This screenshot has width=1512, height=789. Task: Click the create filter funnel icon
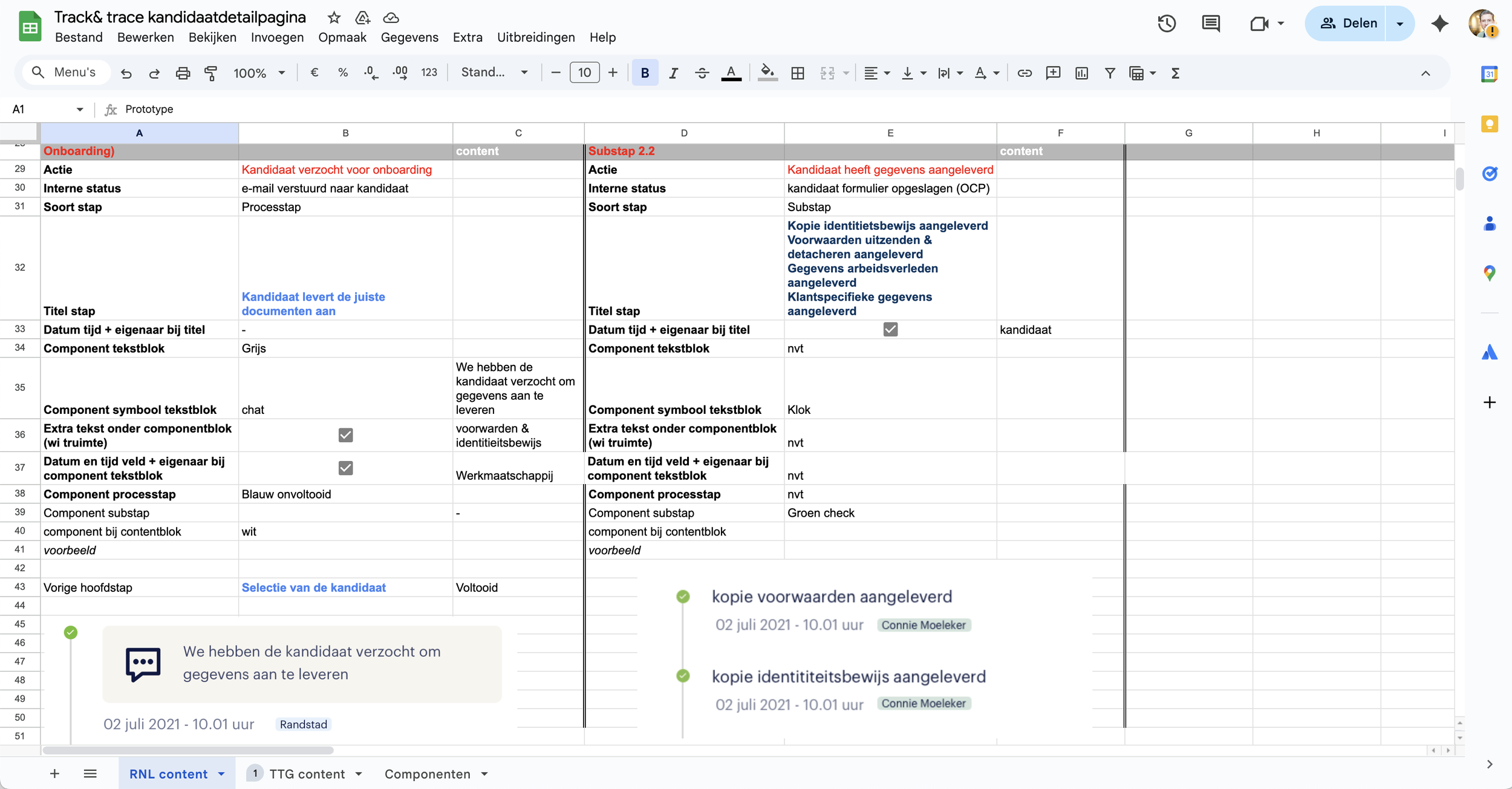1110,73
